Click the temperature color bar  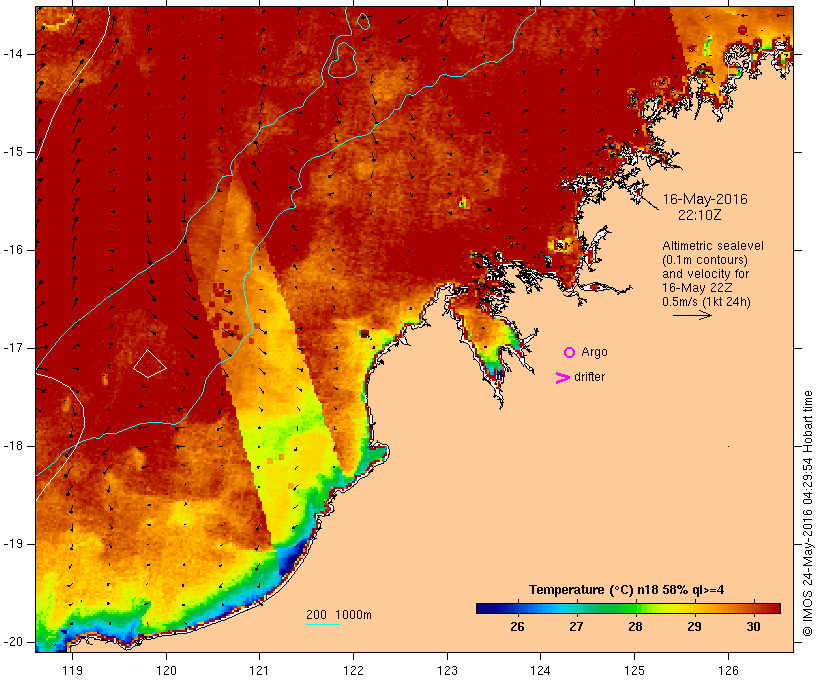pos(628,608)
